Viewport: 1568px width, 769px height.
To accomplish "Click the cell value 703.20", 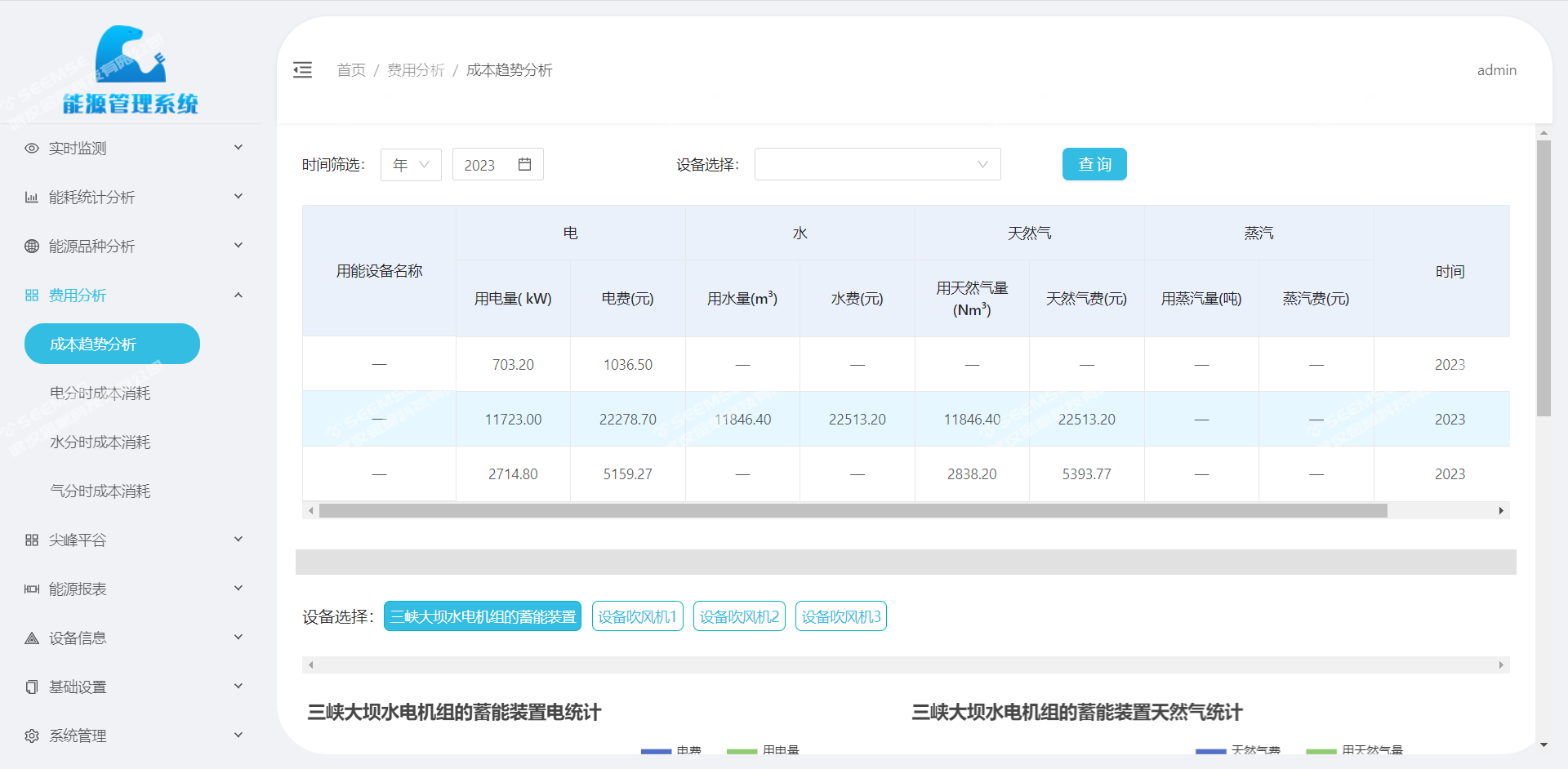I will tap(513, 365).
